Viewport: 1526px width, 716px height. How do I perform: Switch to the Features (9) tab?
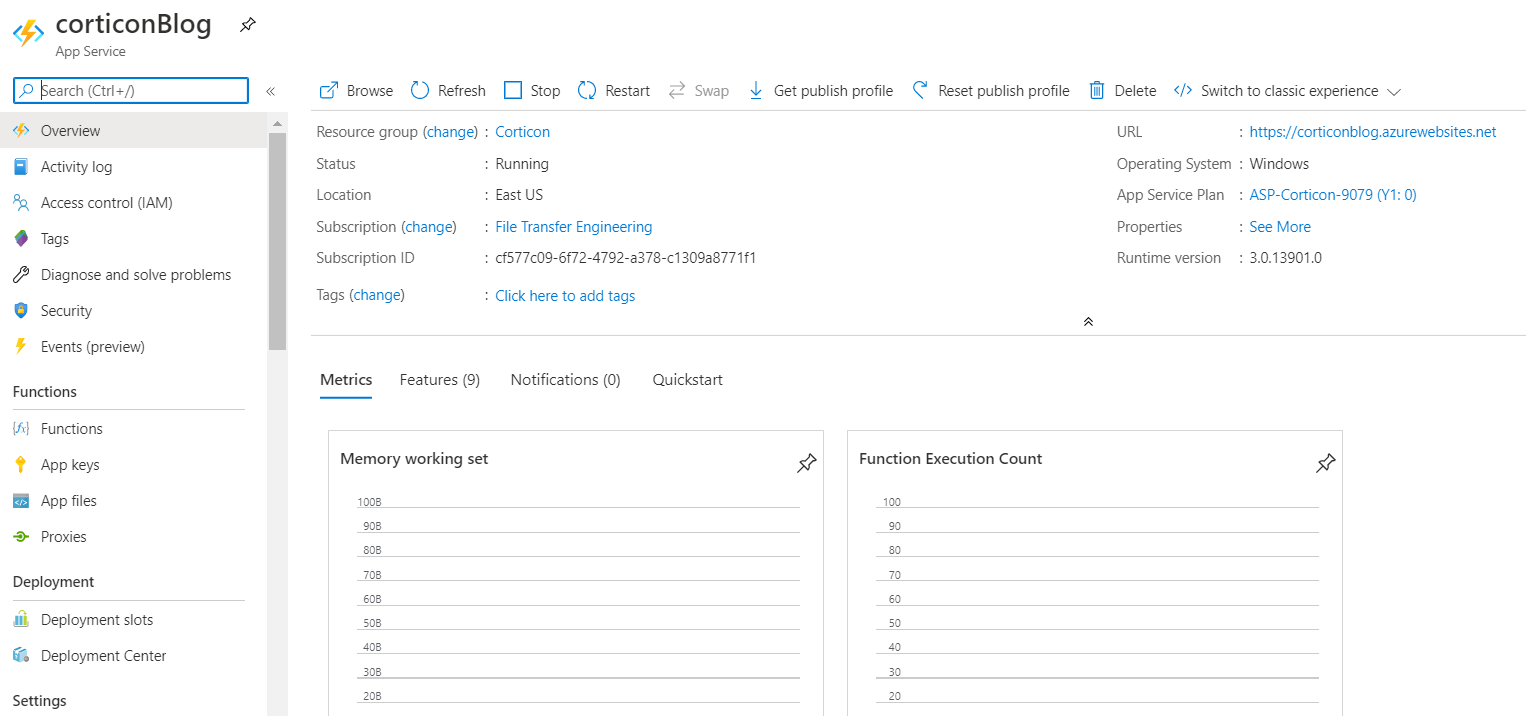pos(439,380)
